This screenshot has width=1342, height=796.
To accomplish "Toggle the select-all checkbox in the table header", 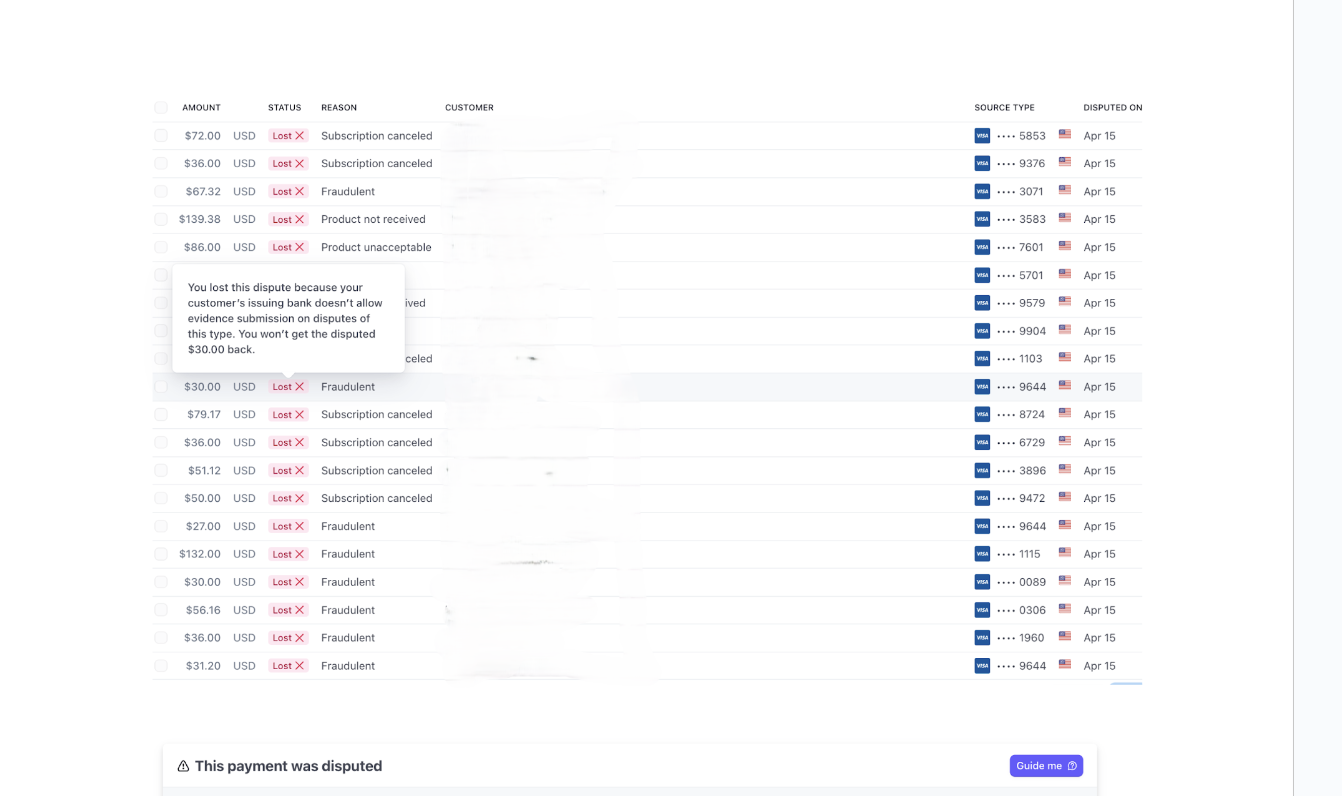I will 161,108.
